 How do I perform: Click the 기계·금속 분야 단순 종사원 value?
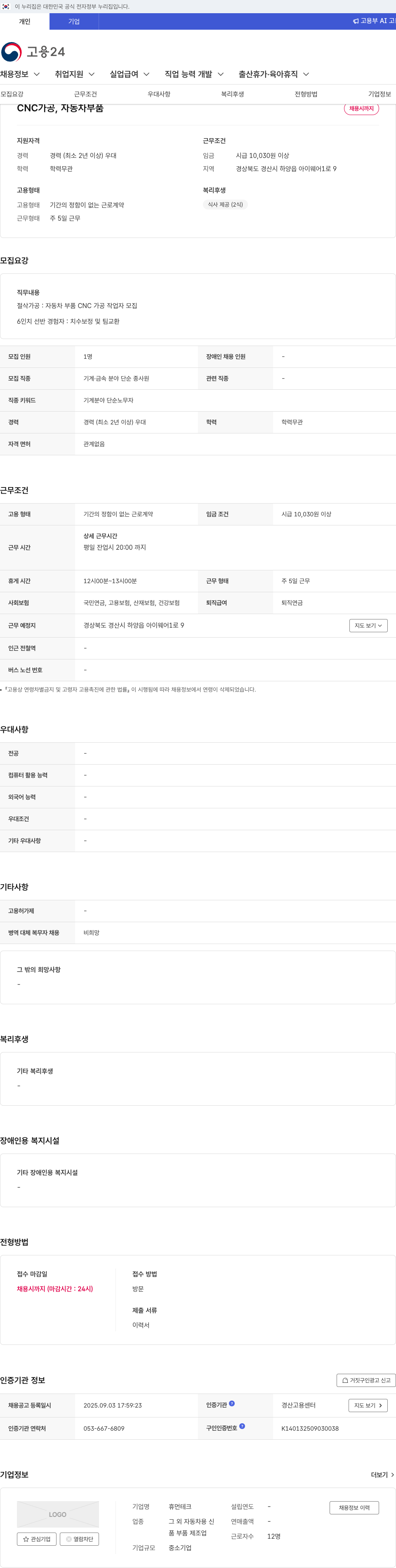click(x=116, y=379)
